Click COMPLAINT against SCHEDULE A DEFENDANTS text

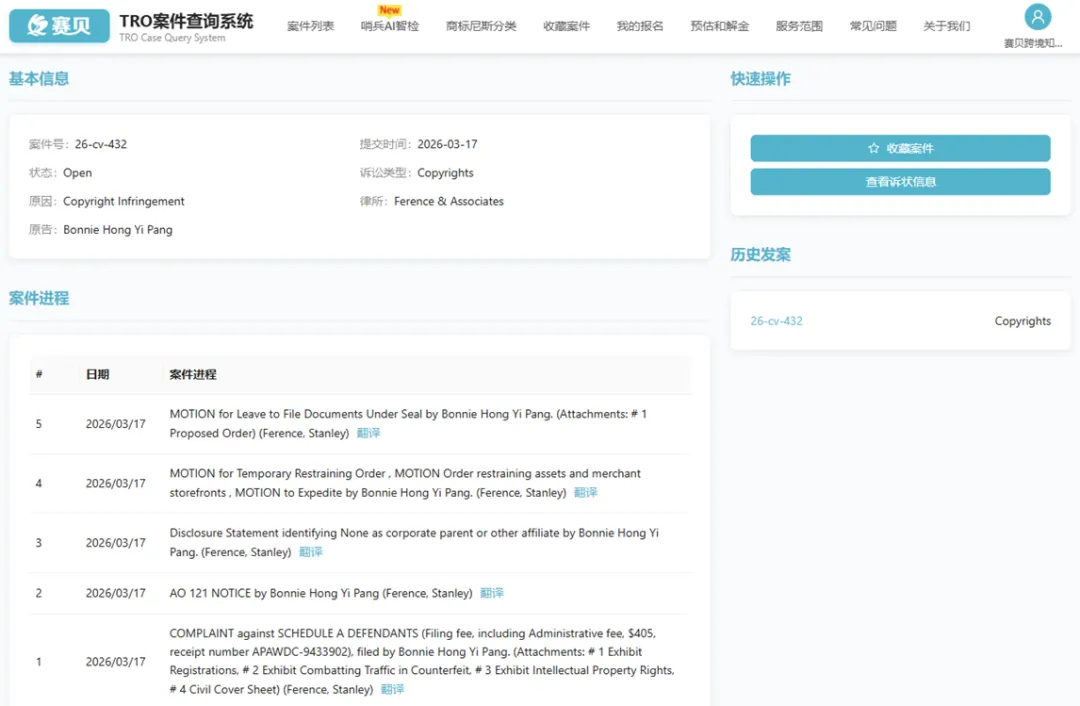pos(422,661)
